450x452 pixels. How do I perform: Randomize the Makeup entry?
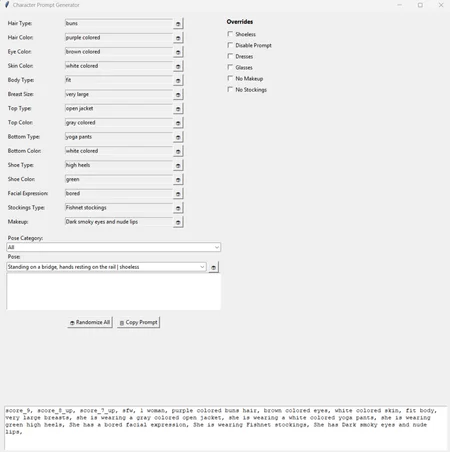tap(178, 222)
